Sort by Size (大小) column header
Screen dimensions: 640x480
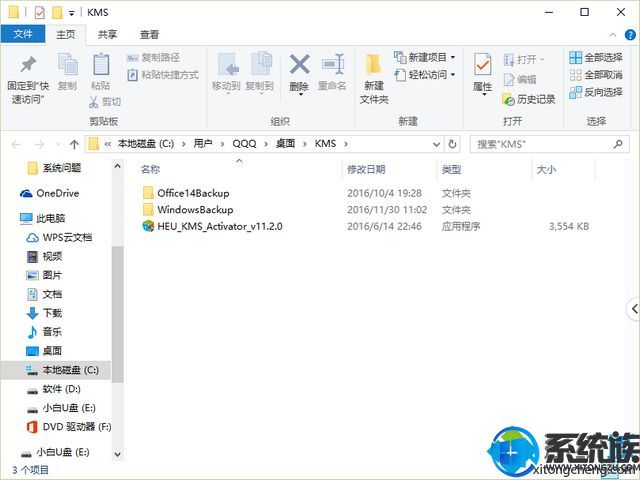pos(546,169)
